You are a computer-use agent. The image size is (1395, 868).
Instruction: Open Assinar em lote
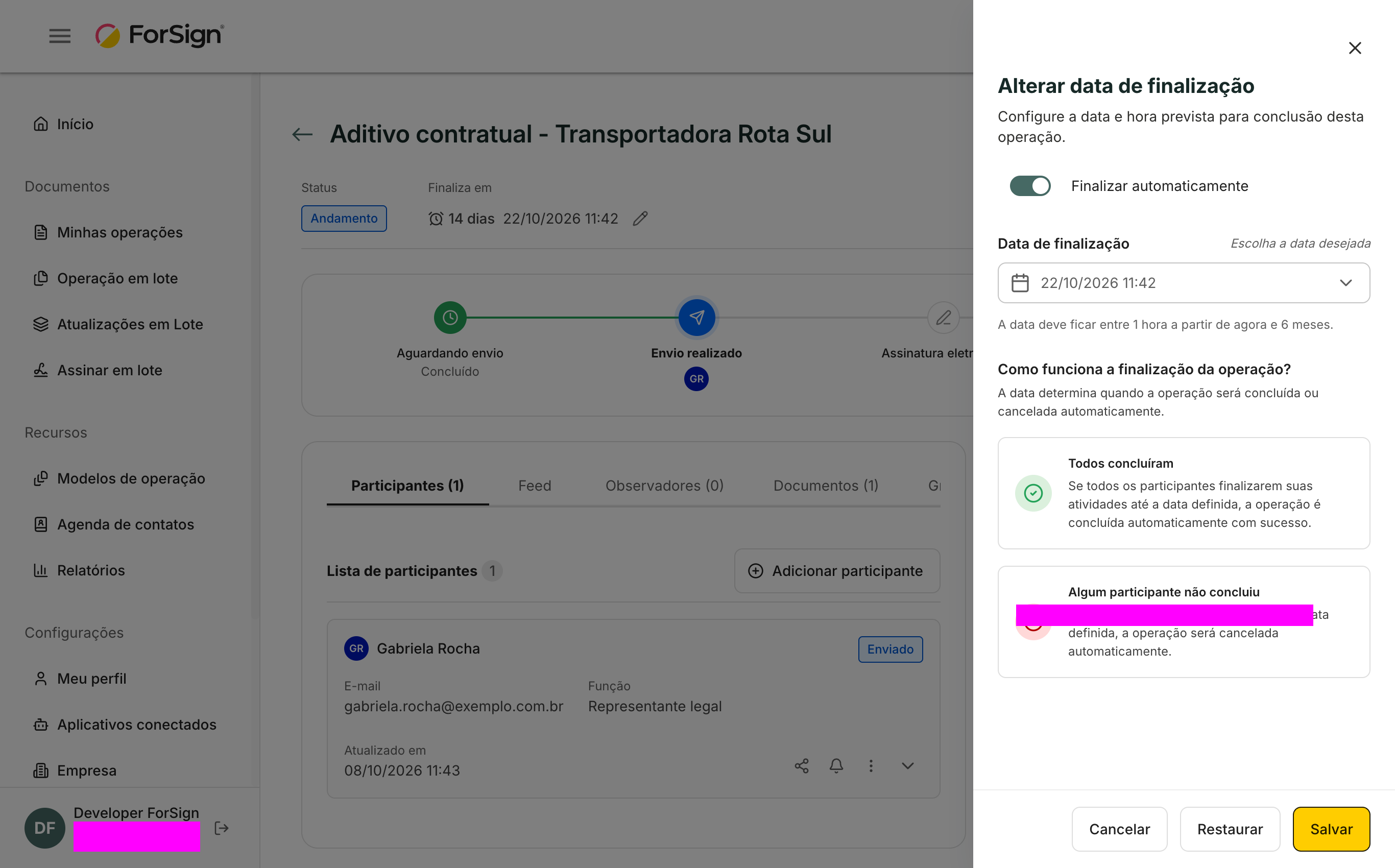coord(98,370)
